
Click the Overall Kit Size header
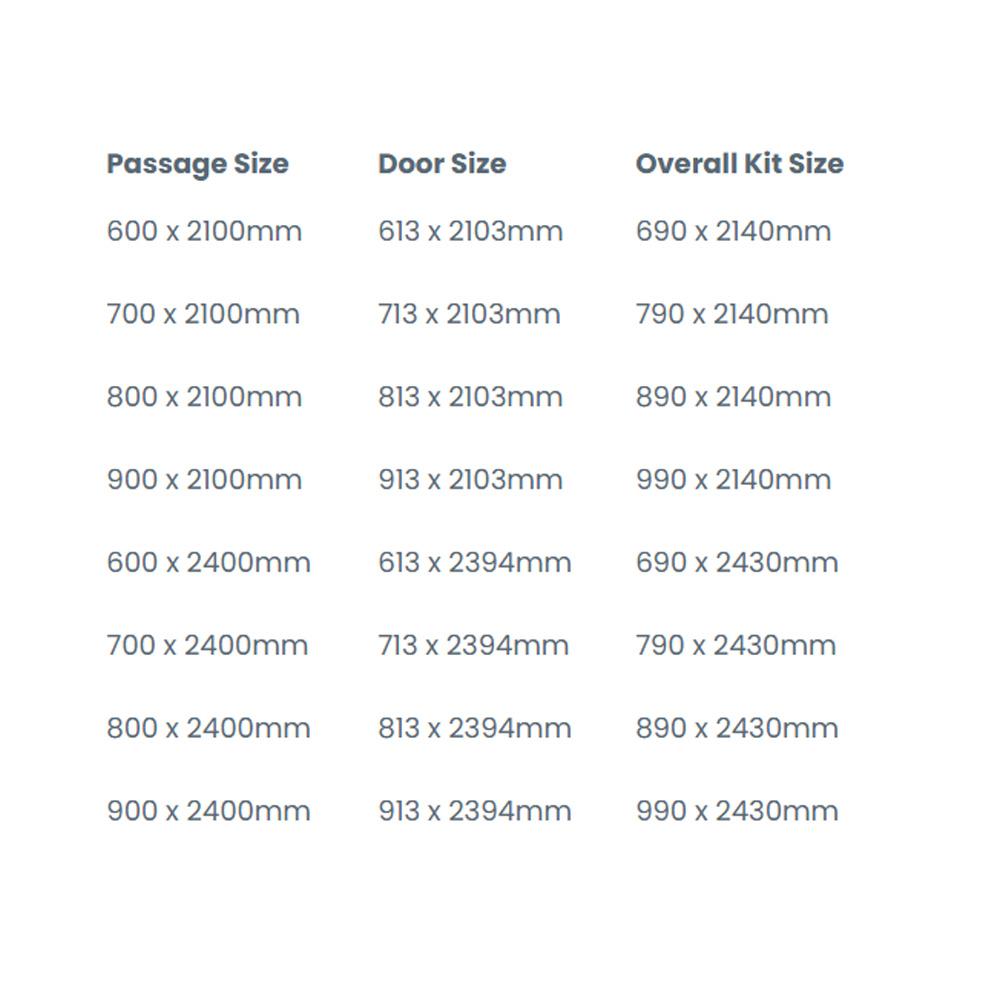coord(739,164)
